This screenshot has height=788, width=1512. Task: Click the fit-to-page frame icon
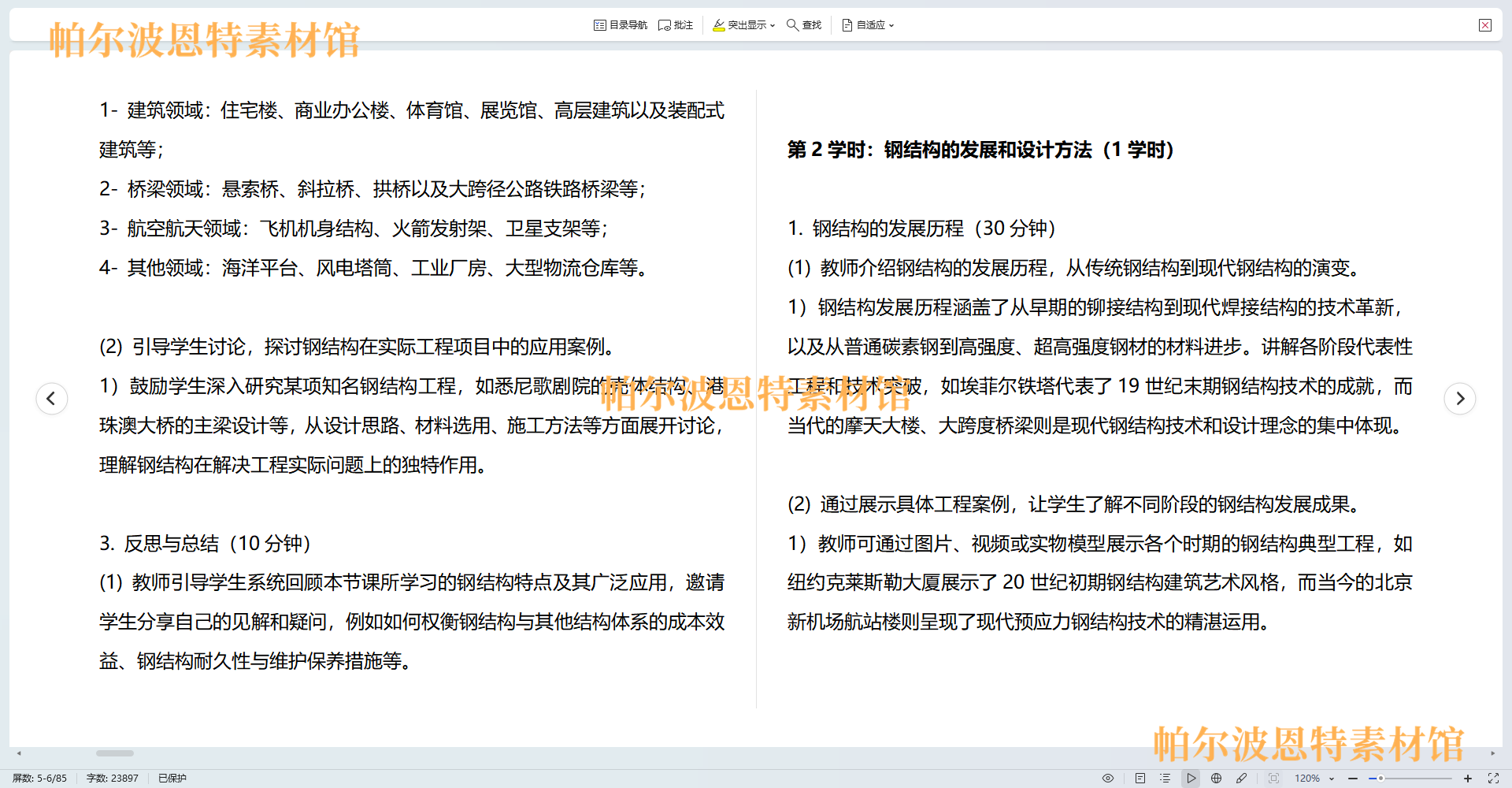pos(1273,779)
